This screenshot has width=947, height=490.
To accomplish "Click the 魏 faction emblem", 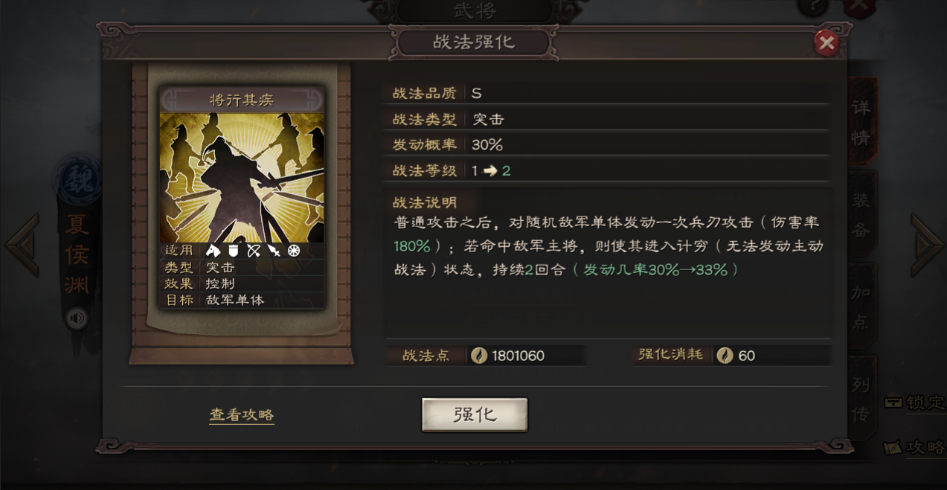I will (x=77, y=181).
